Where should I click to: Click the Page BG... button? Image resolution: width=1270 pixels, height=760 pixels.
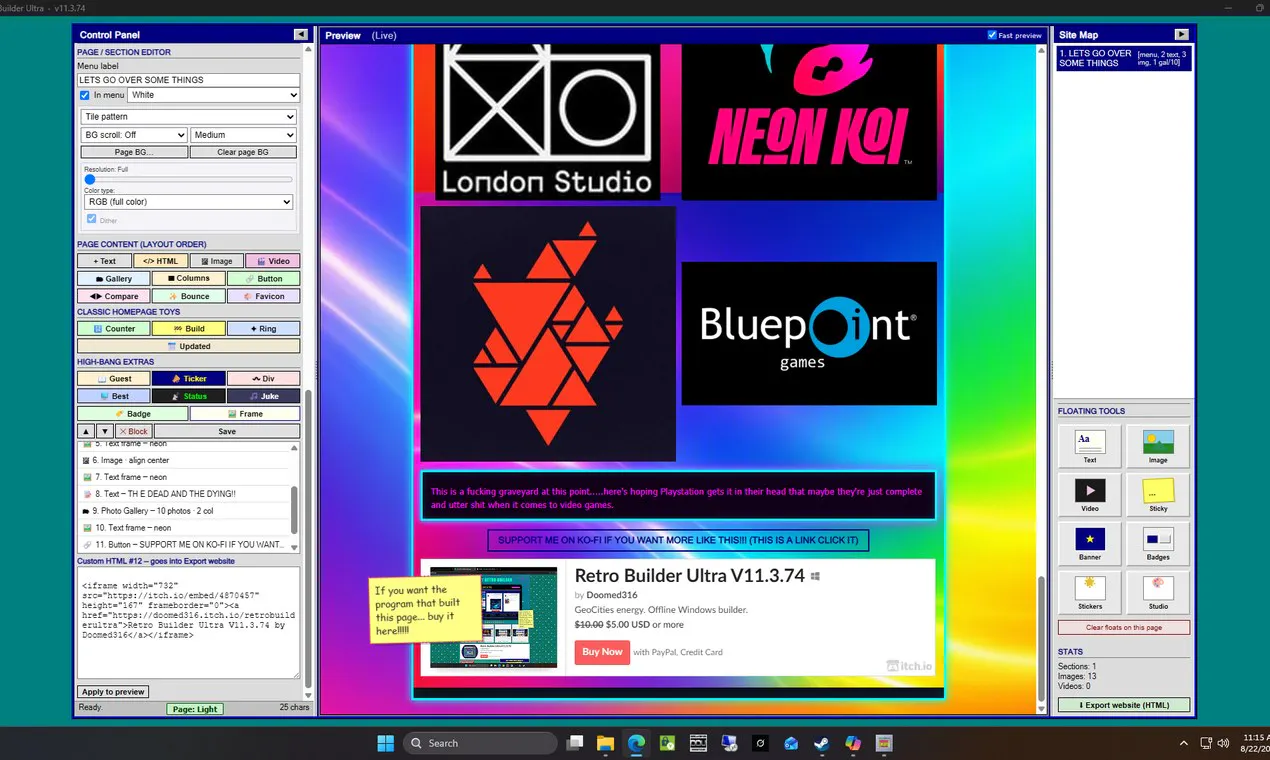pyautogui.click(x=134, y=152)
